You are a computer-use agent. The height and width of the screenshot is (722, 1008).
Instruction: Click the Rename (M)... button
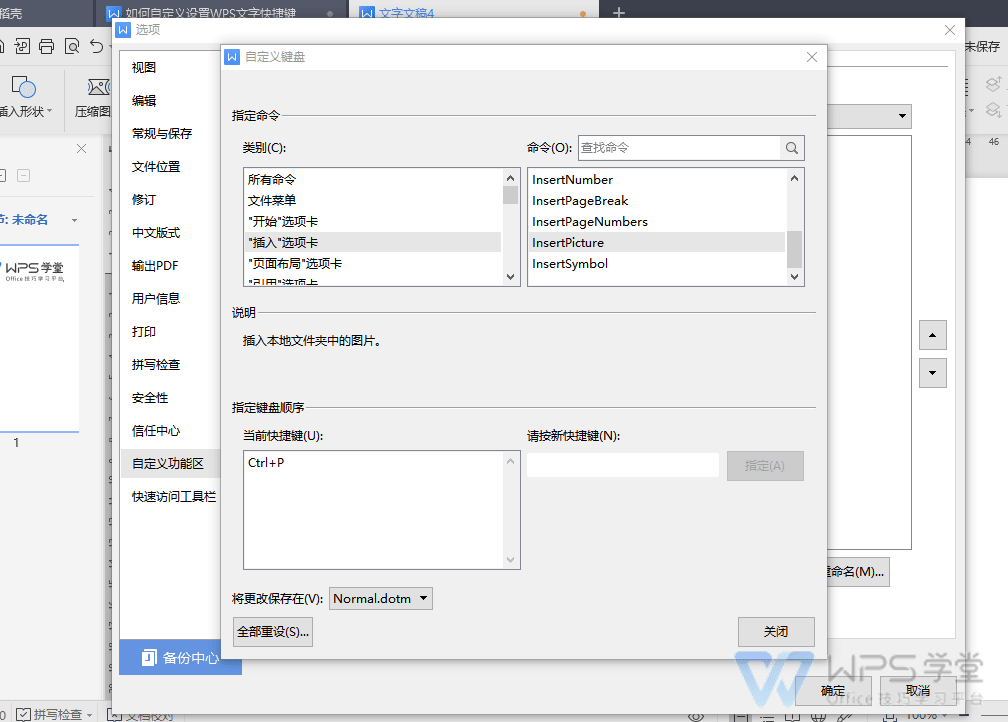click(x=858, y=572)
